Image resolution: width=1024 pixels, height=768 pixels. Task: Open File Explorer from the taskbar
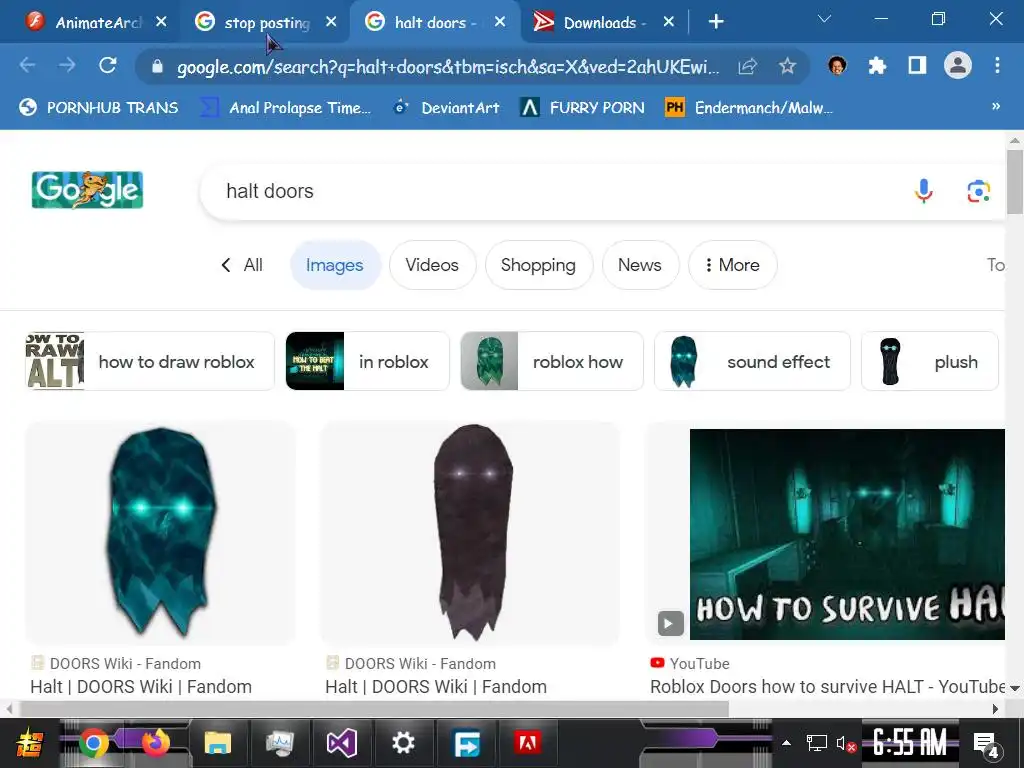click(x=217, y=743)
